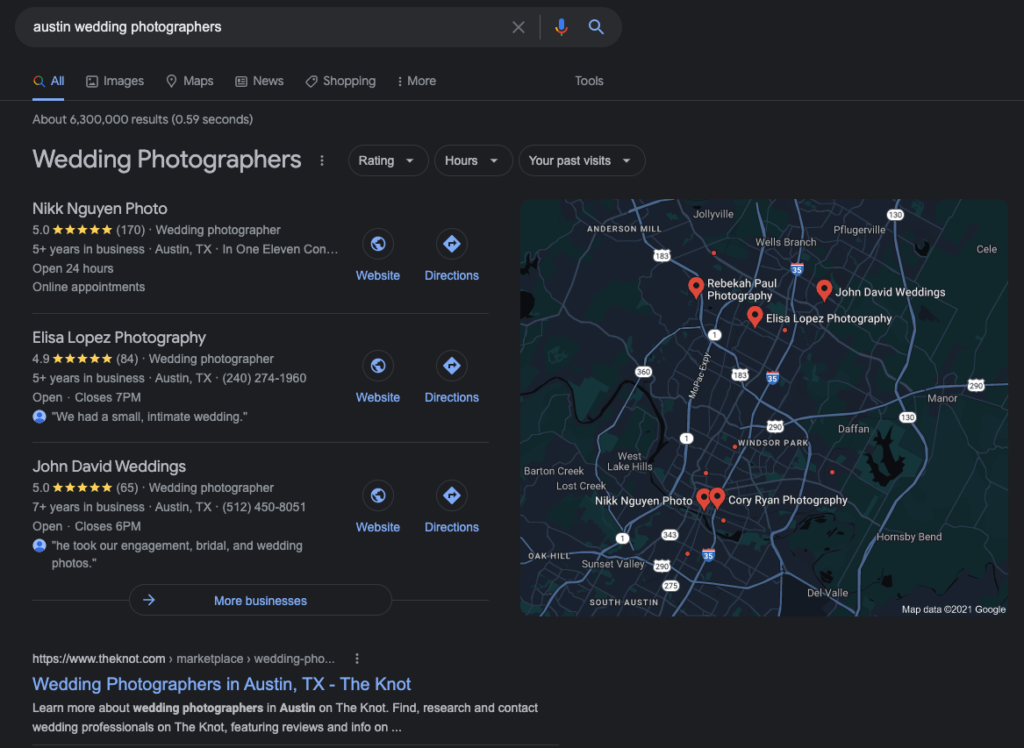Open the Hours filter dropdown

[x=472, y=161]
